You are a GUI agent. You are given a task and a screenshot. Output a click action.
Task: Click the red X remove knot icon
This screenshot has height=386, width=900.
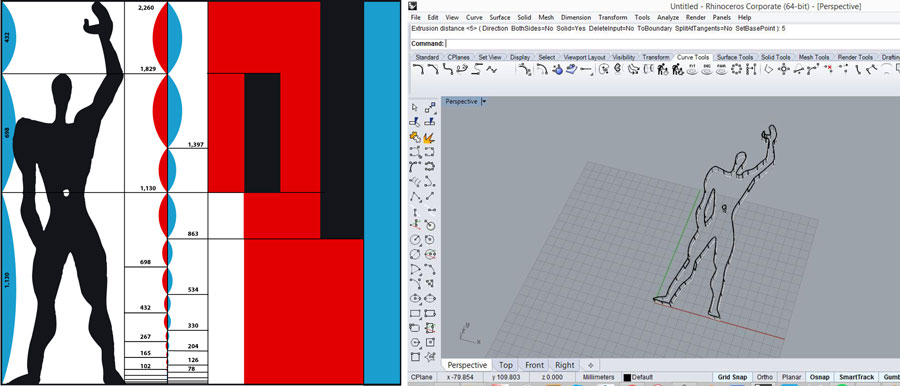pos(828,70)
